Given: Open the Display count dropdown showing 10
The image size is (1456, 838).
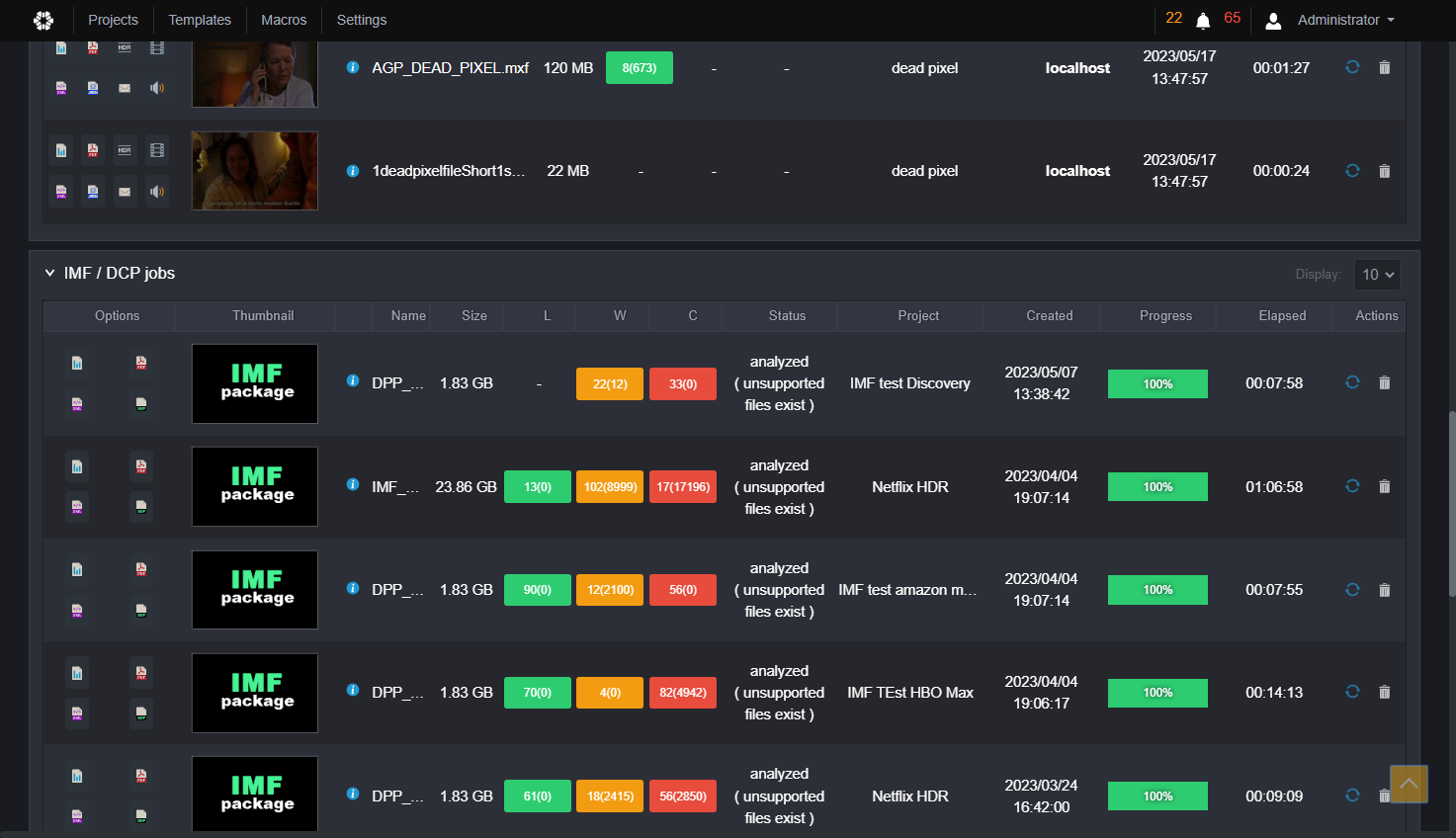Looking at the screenshot, I should 1377,274.
